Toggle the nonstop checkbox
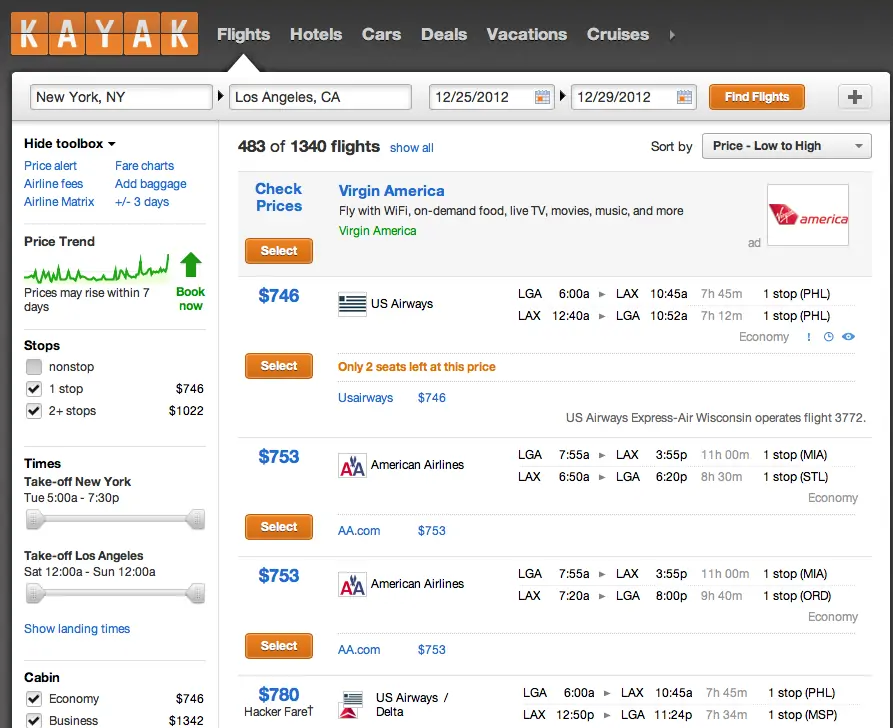This screenshot has width=893, height=728. point(34,367)
